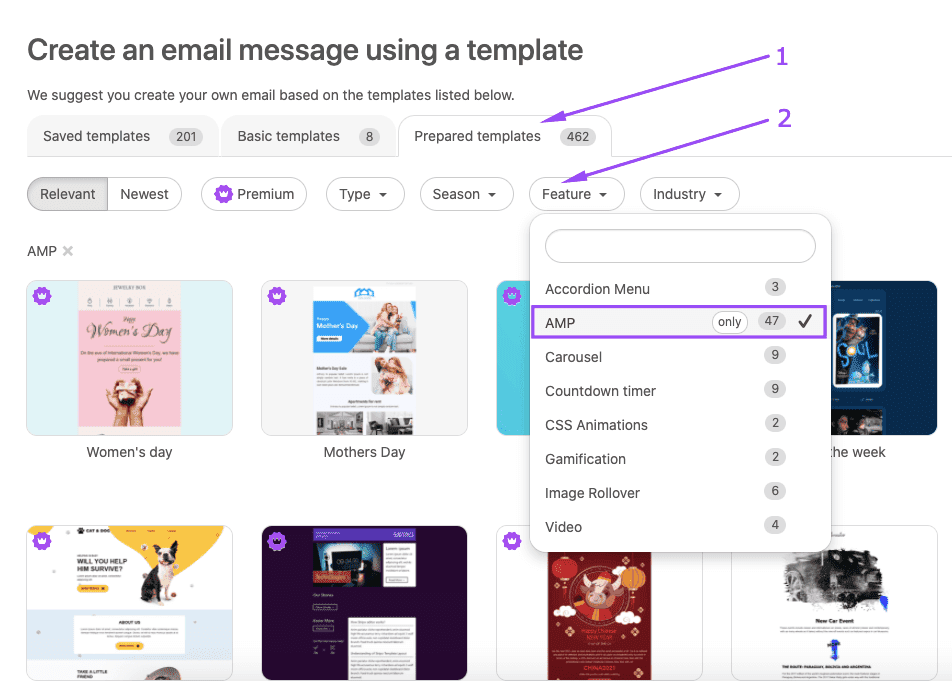Click the crown badge on the Chinese New Year template
The height and width of the screenshot is (681, 952).
[512, 541]
